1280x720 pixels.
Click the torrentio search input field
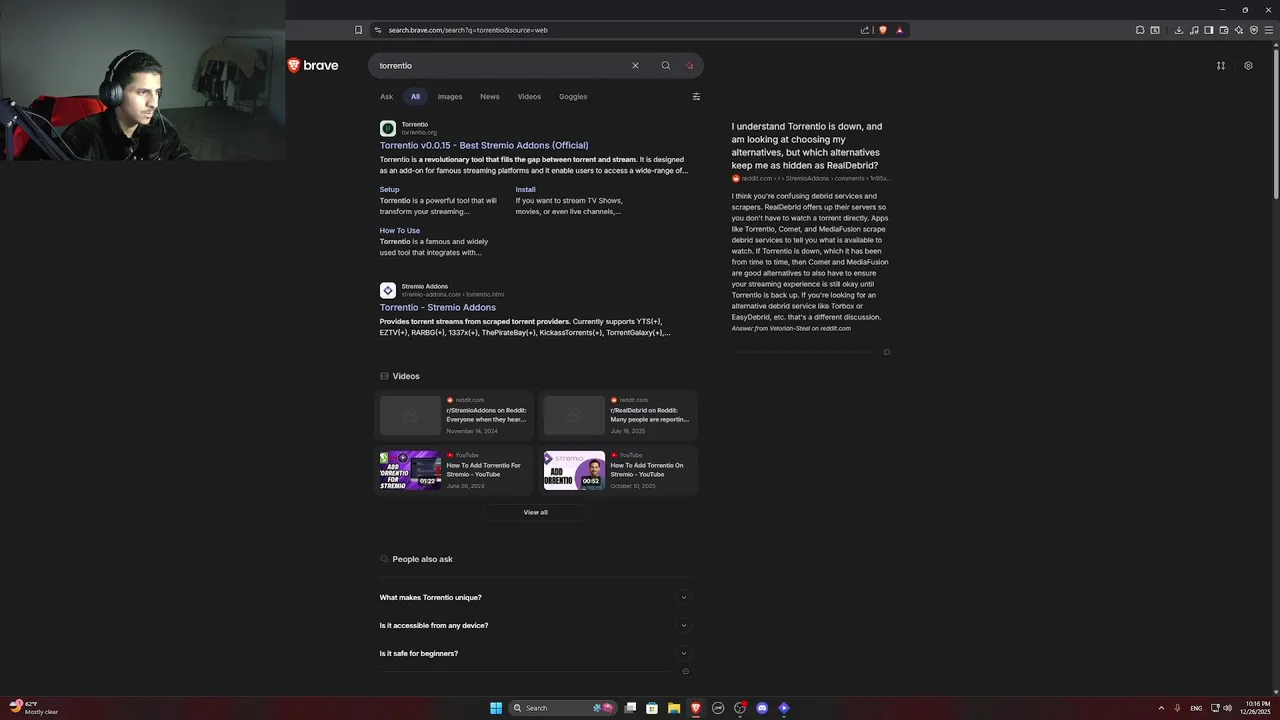500,66
